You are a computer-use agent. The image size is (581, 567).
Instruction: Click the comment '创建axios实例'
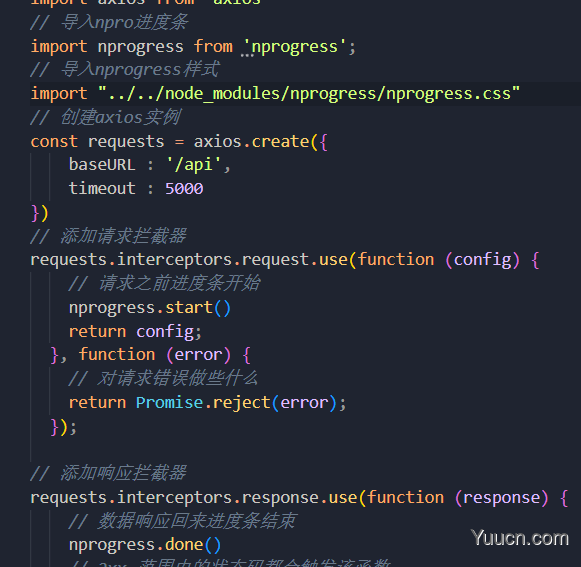tap(120, 117)
